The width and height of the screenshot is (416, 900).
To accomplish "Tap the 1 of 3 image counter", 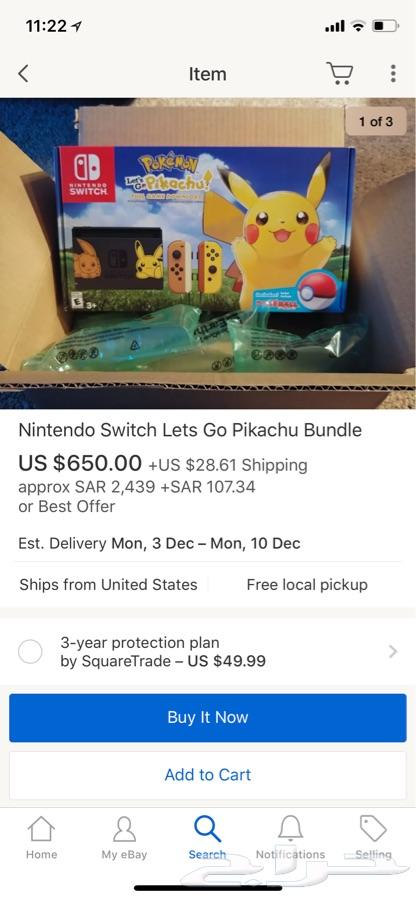I will click(376, 122).
